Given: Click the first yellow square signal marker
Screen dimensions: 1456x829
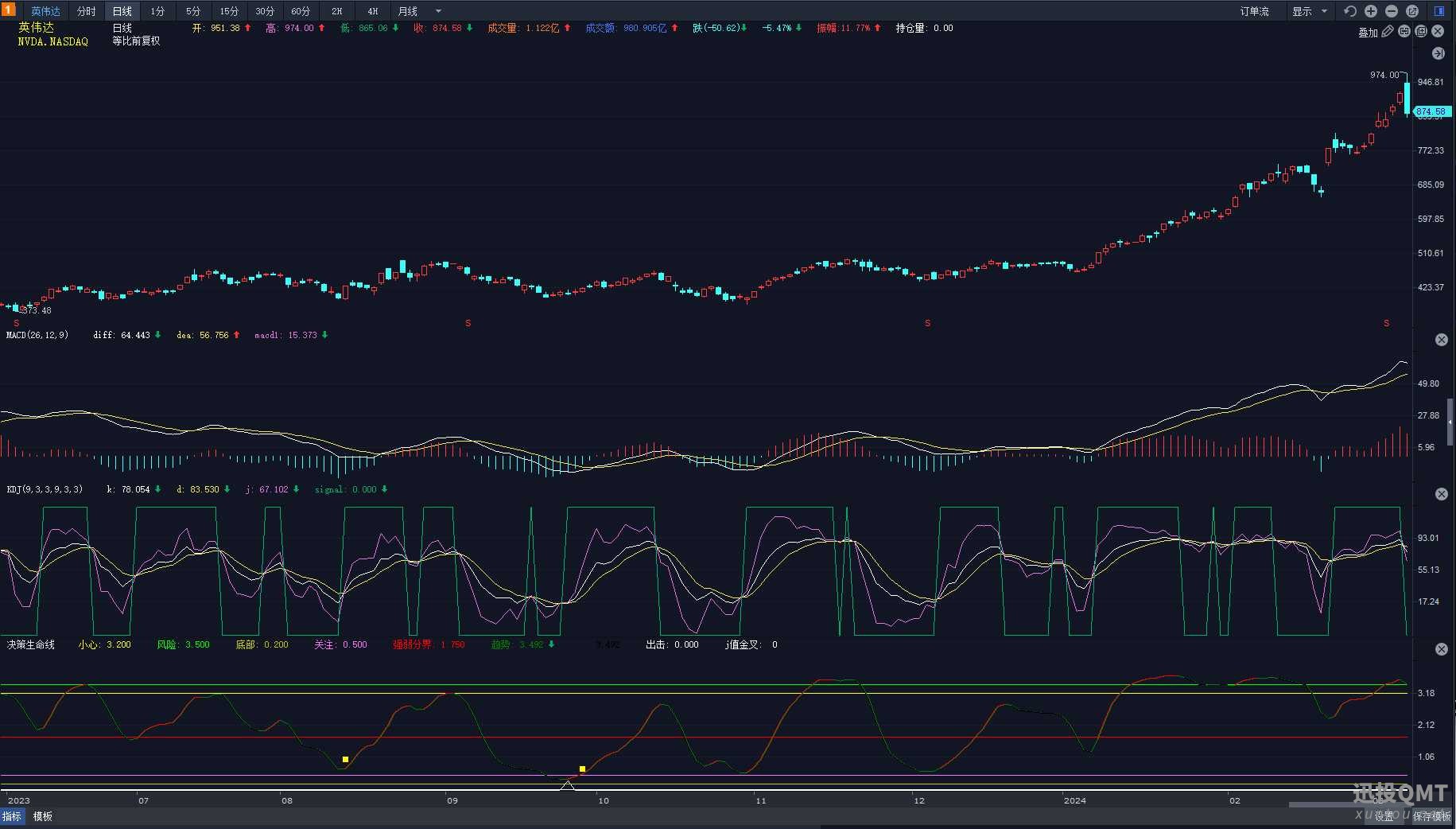Looking at the screenshot, I should tap(345, 760).
